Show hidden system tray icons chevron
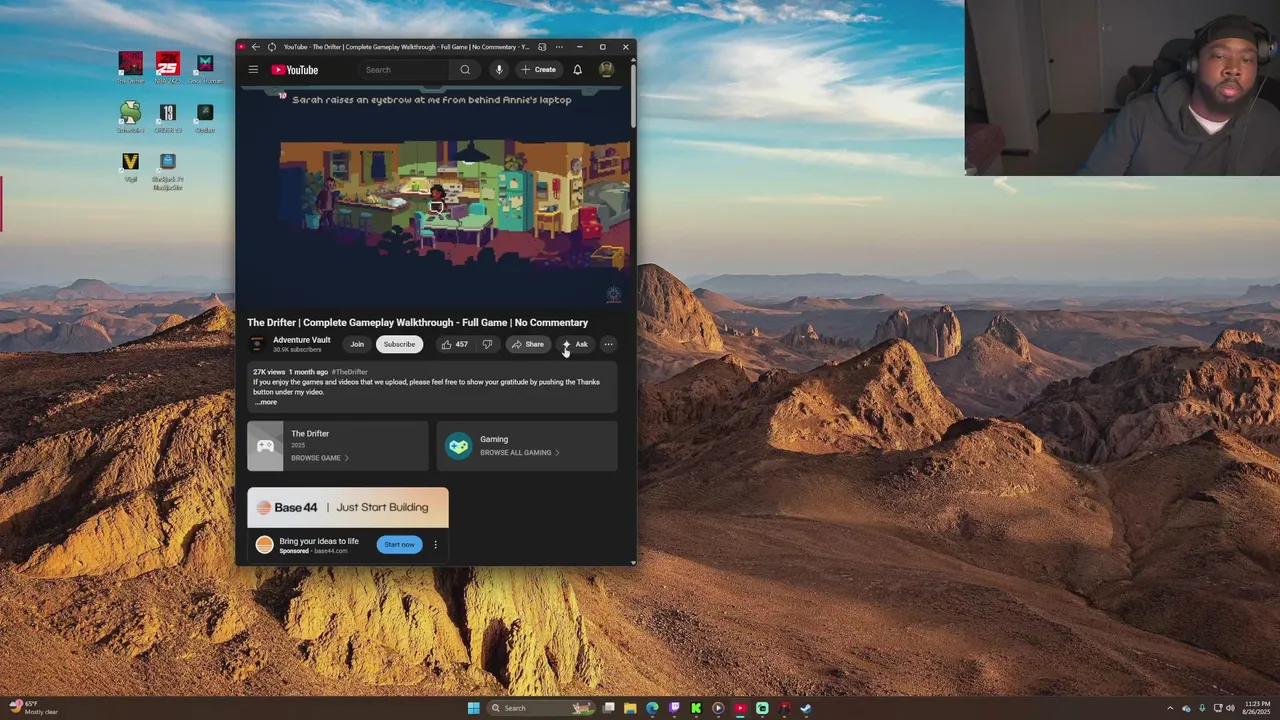Viewport: 1280px width, 720px height. (x=1170, y=708)
